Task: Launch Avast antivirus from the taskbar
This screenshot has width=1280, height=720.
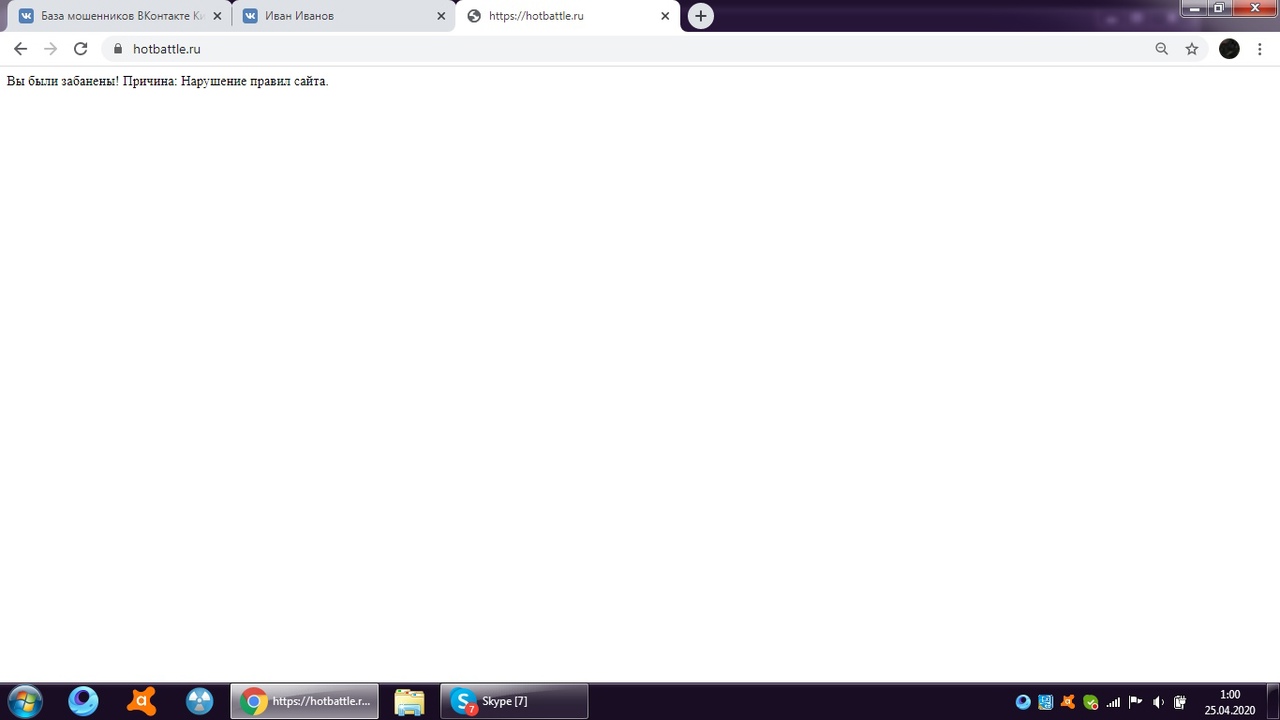Action: point(141,701)
